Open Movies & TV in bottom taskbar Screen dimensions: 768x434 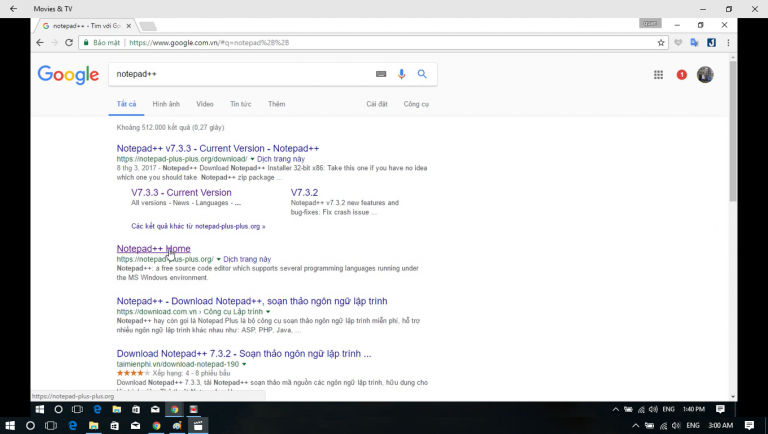tap(198, 426)
